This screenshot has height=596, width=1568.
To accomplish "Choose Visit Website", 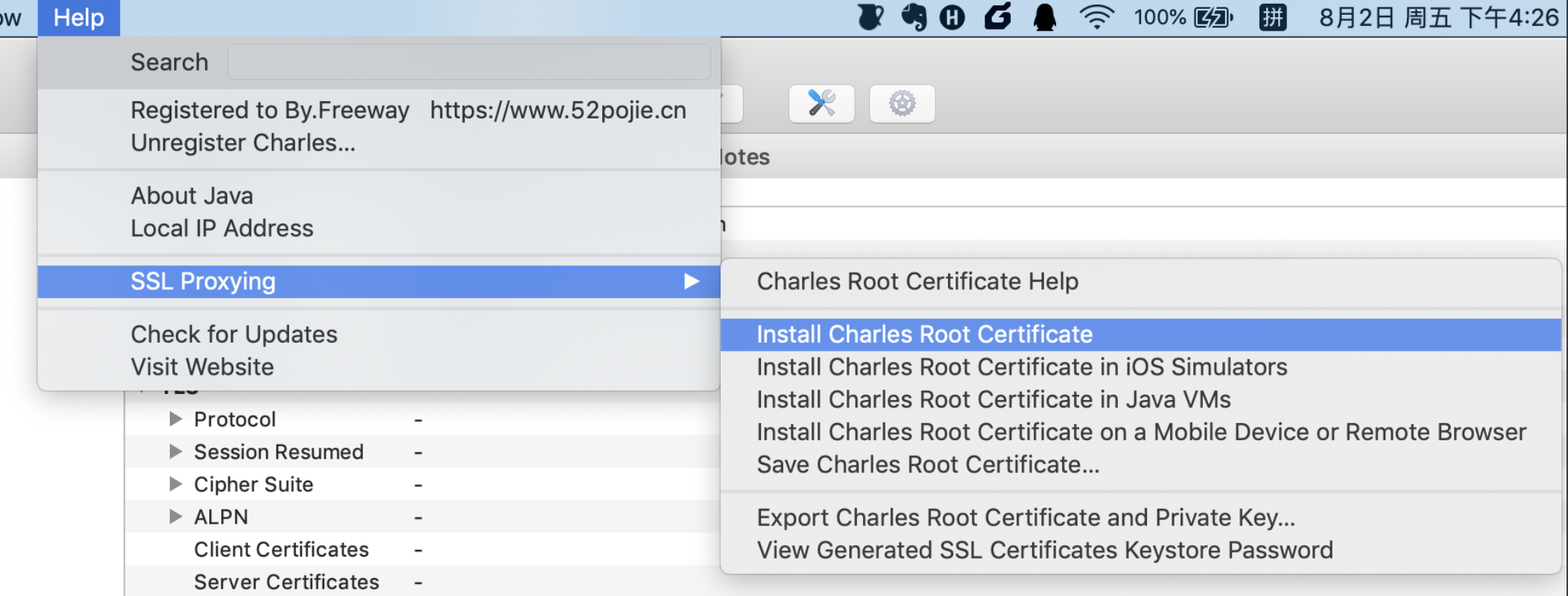I will [379, 367].
